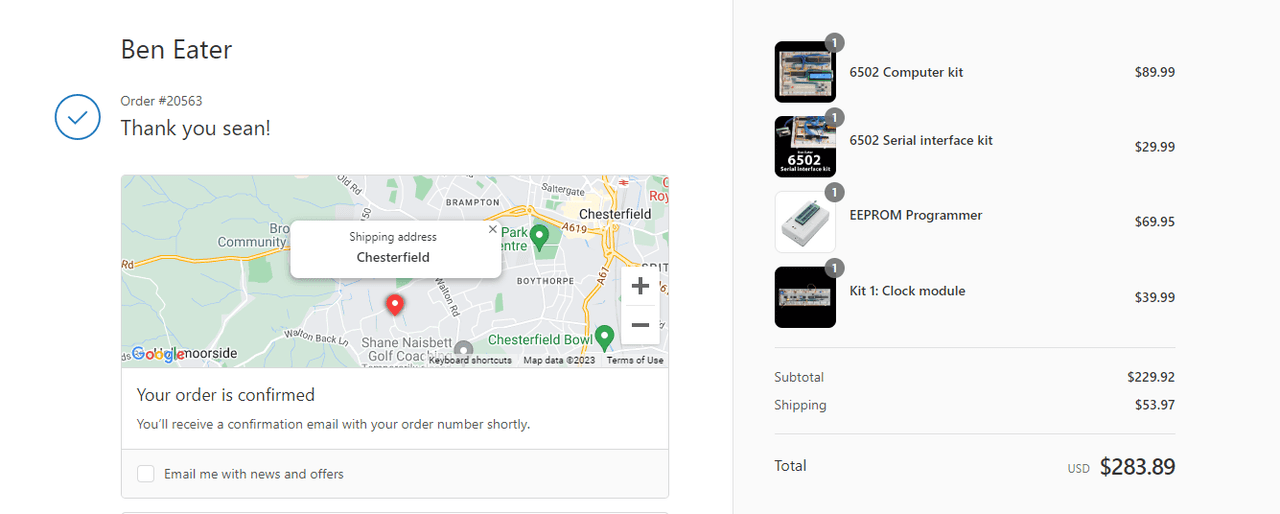Screen dimensions: 1280x514
Task: Zoom in on the shipping map
Action: (x=640, y=286)
